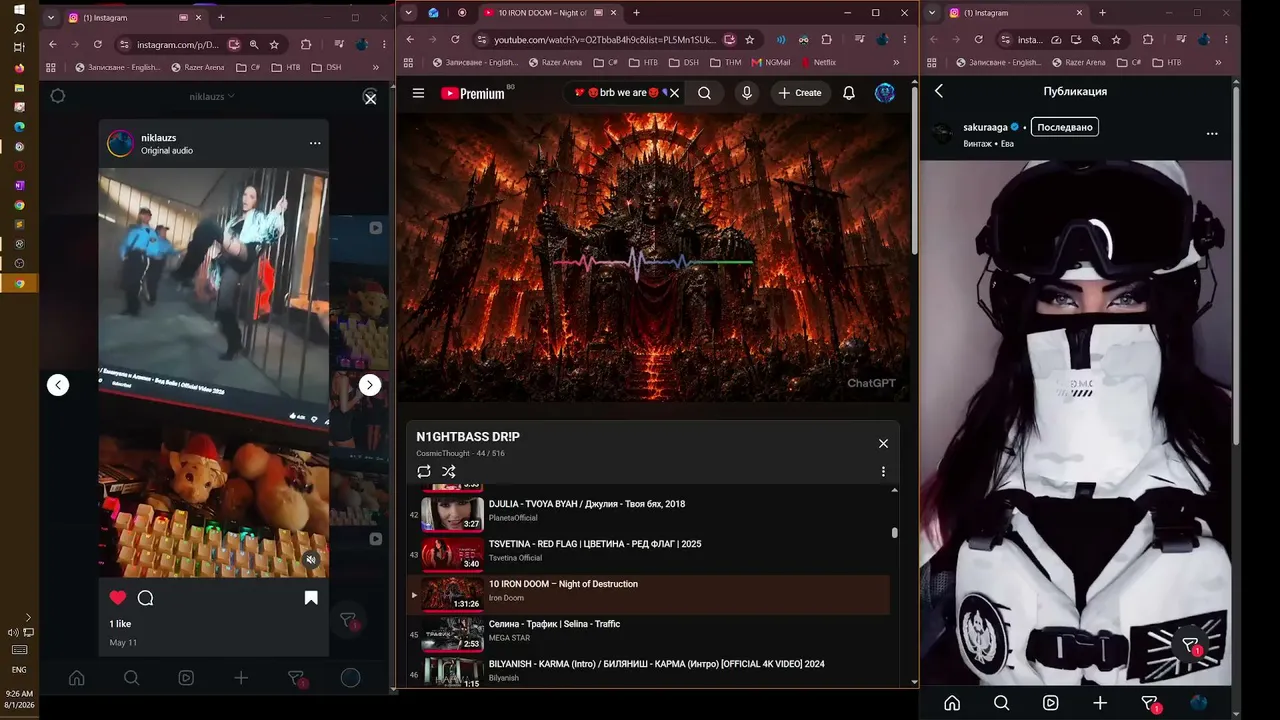
Task: Open the Windows Start menu
Action: tap(19, 9)
